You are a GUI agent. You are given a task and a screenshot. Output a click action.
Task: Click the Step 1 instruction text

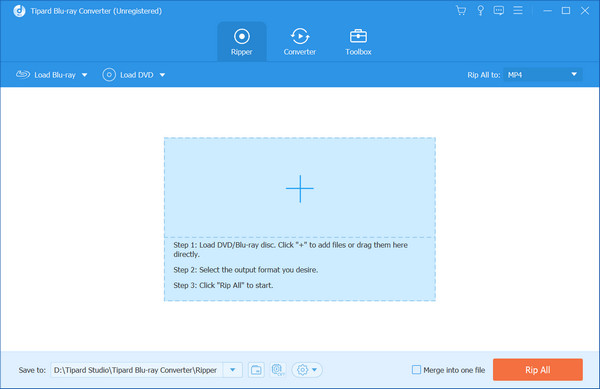click(x=290, y=249)
